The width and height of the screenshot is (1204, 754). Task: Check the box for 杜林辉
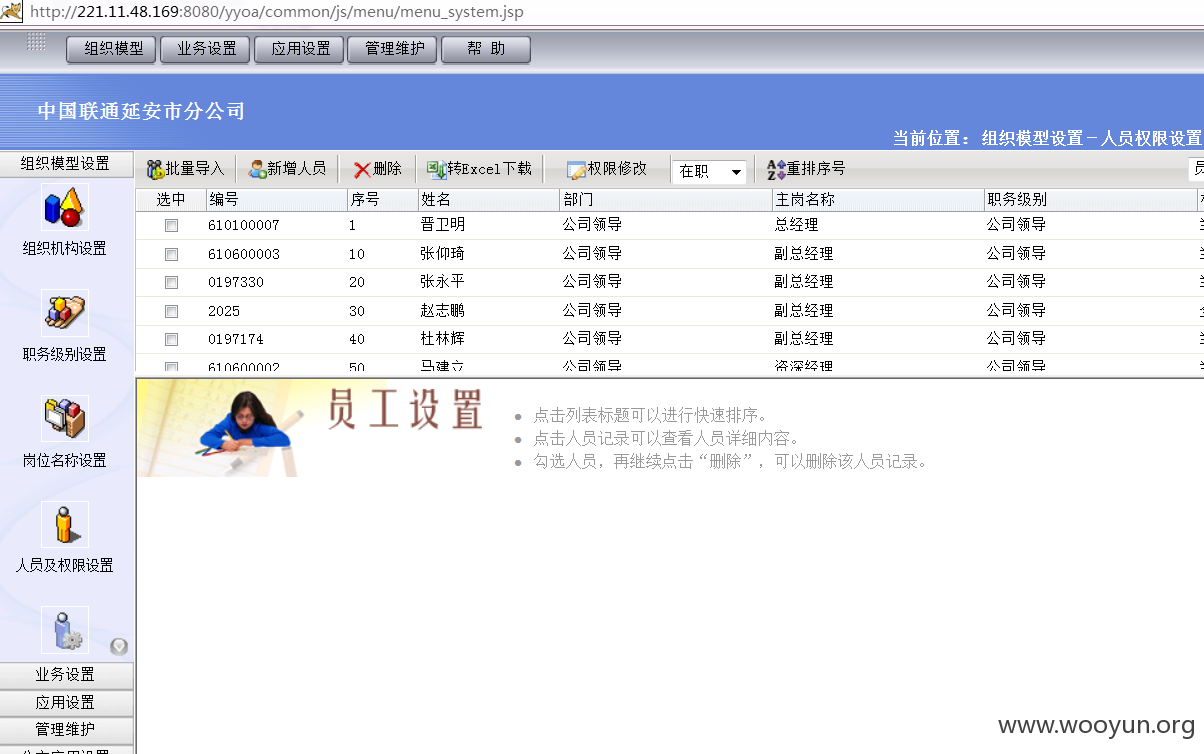click(171, 339)
